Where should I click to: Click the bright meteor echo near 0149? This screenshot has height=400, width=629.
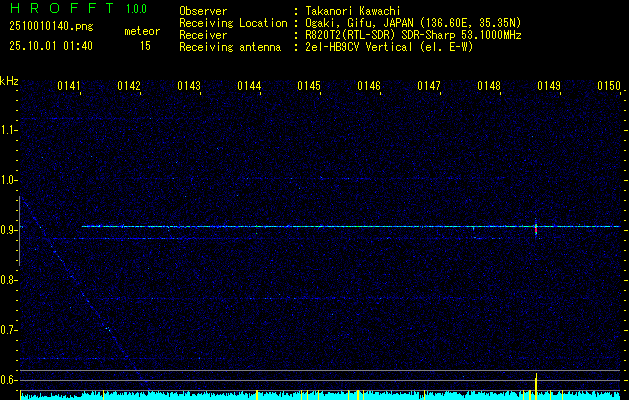[x=537, y=228]
